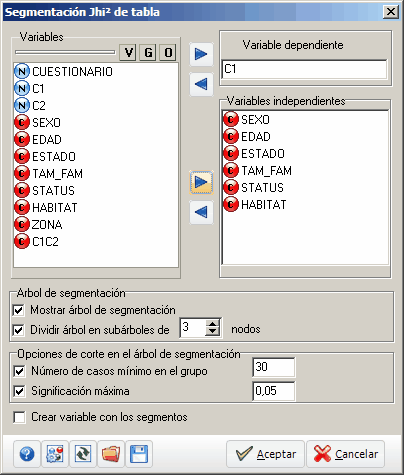Screen dimensions: 404x475
Task: Increase node count with stepper up arrow
Action: click(212, 324)
